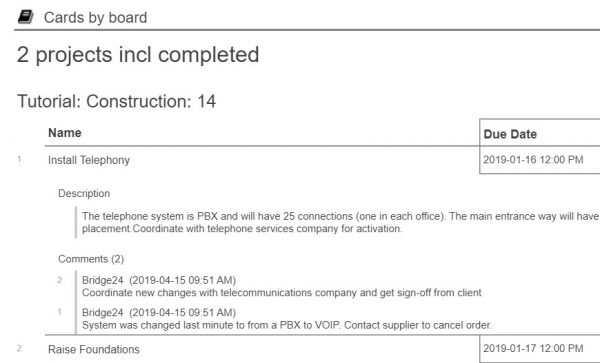This screenshot has height=363, width=600.
Task: Click the 2 projects incl completed title
Action: coord(138,54)
